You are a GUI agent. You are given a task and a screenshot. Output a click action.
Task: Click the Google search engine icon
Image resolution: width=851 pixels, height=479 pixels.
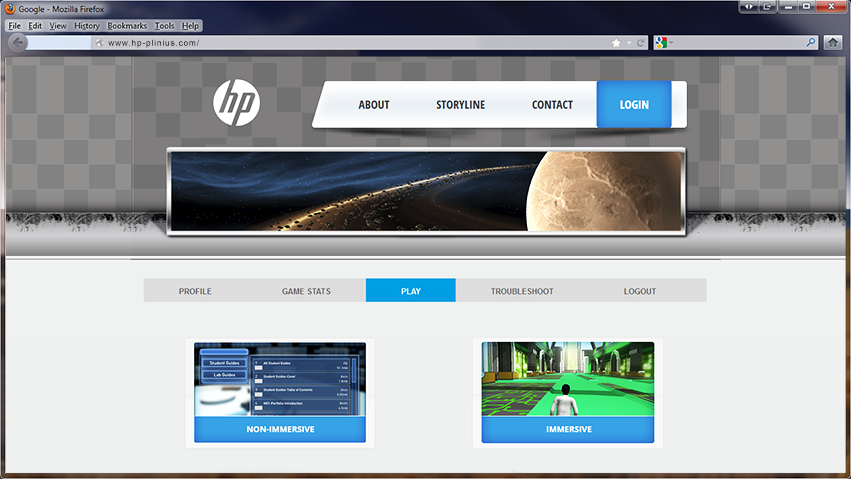[661, 42]
